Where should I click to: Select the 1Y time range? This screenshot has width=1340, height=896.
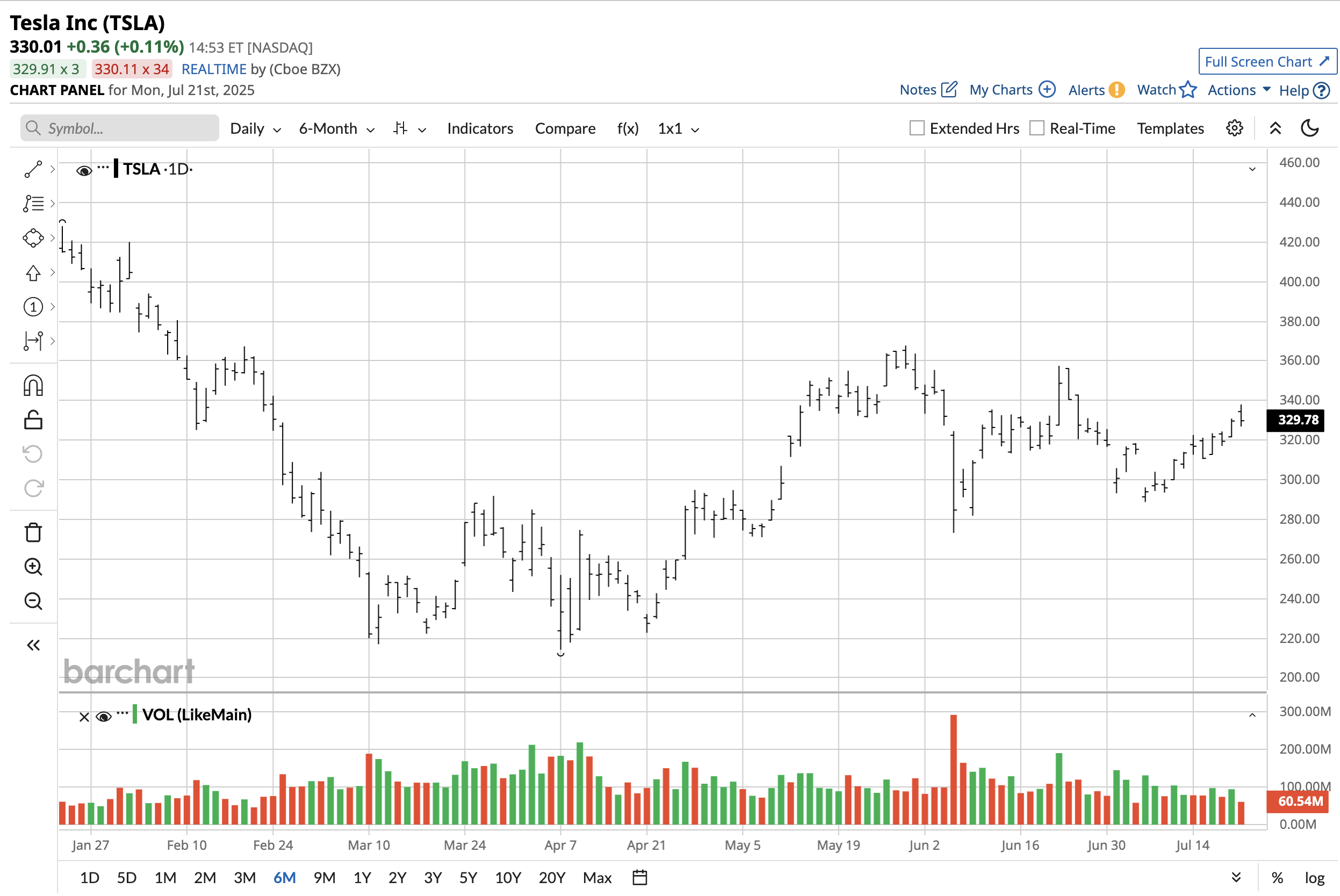362,878
